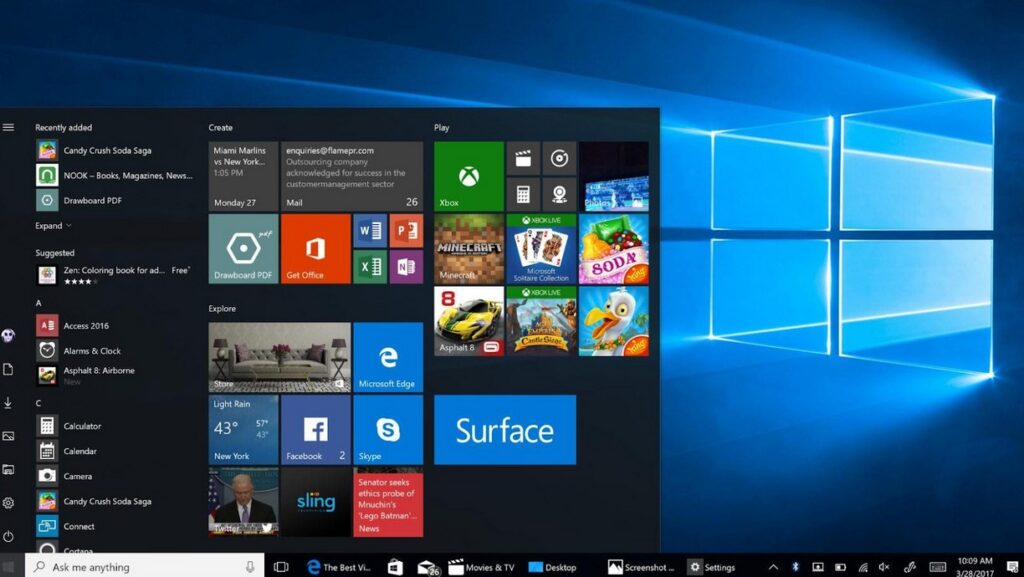1024x577 pixels.
Task: Open Camera from the app list
Action: click(115, 476)
